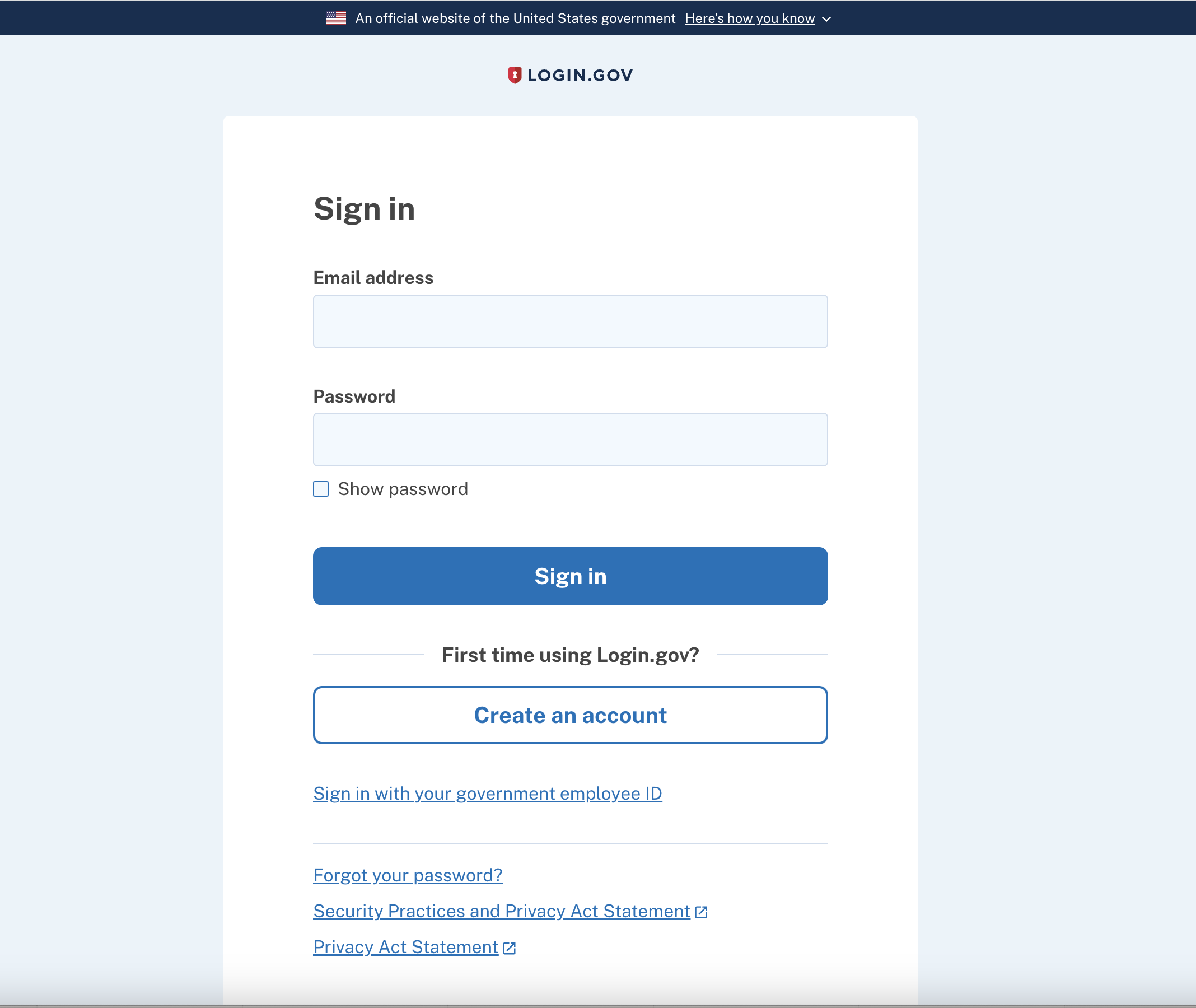1196x1008 pixels.
Task: Click the "Password" field label
Action: point(354,396)
